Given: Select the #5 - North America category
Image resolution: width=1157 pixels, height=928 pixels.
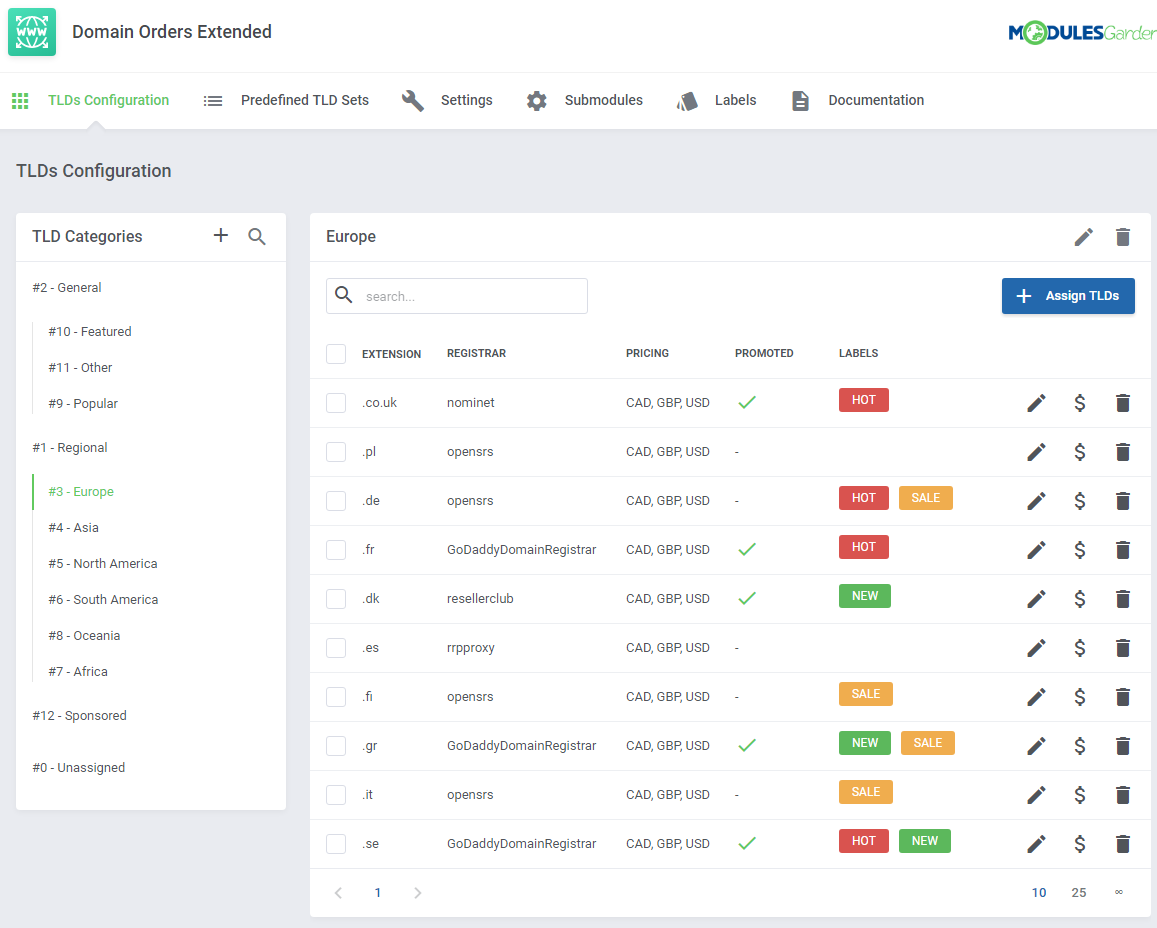Looking at the screenshot, I should (x=103, y=564).
